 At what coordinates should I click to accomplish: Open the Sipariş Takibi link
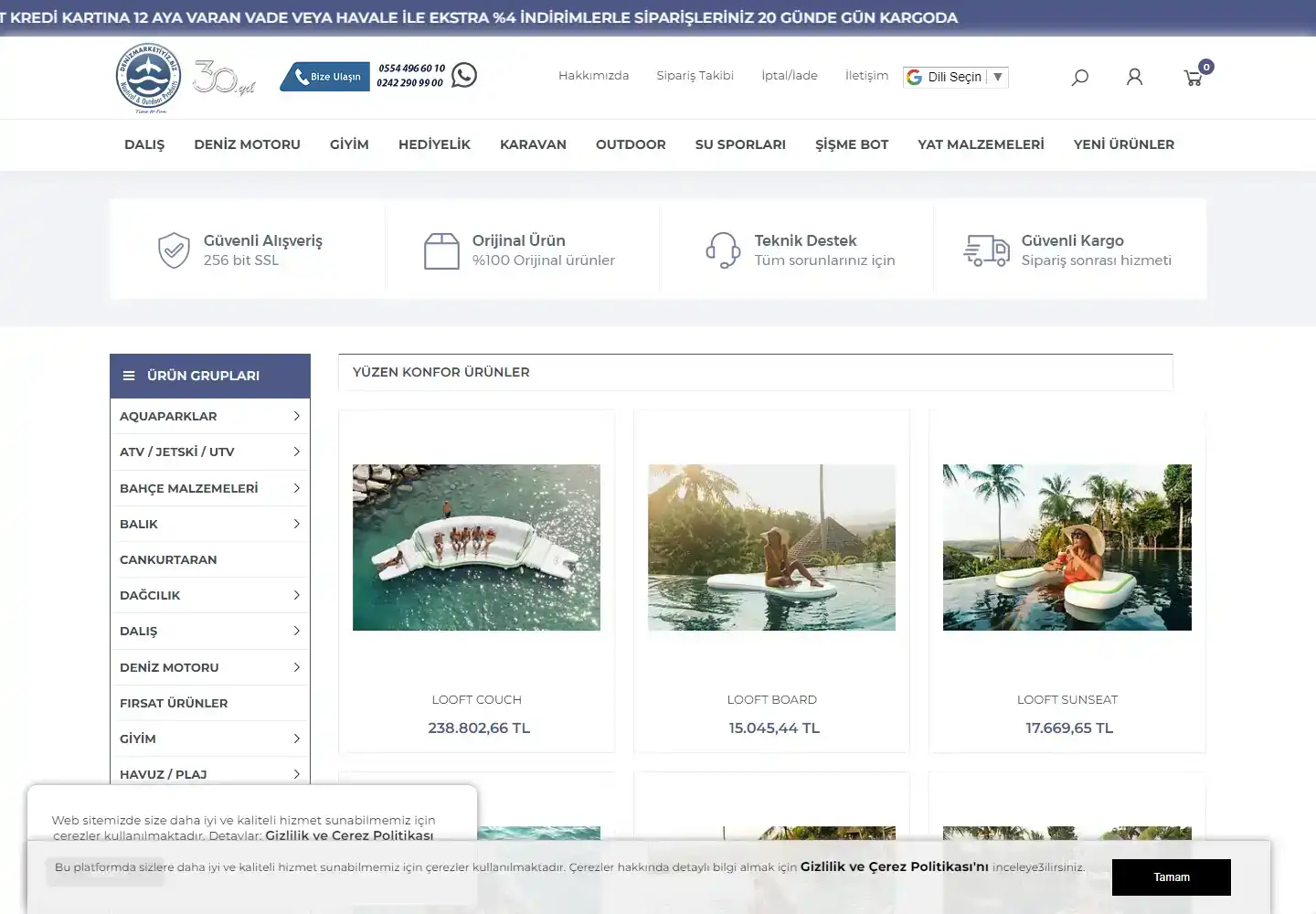click(695, 76)
